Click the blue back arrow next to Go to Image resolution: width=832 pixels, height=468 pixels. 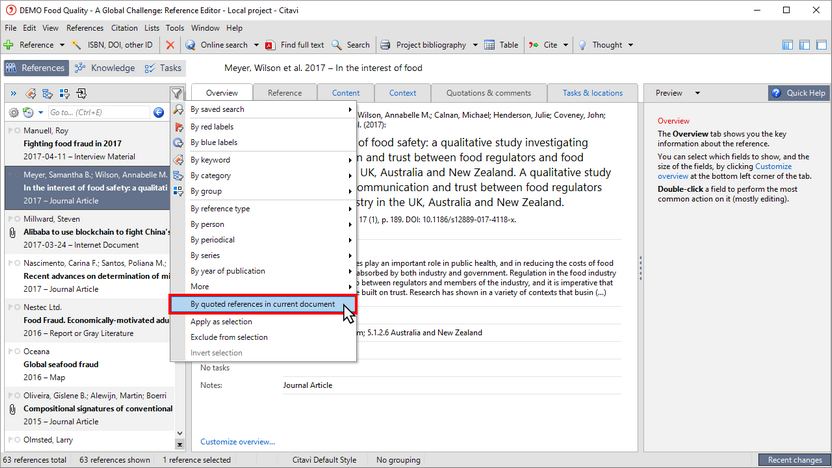158,112
